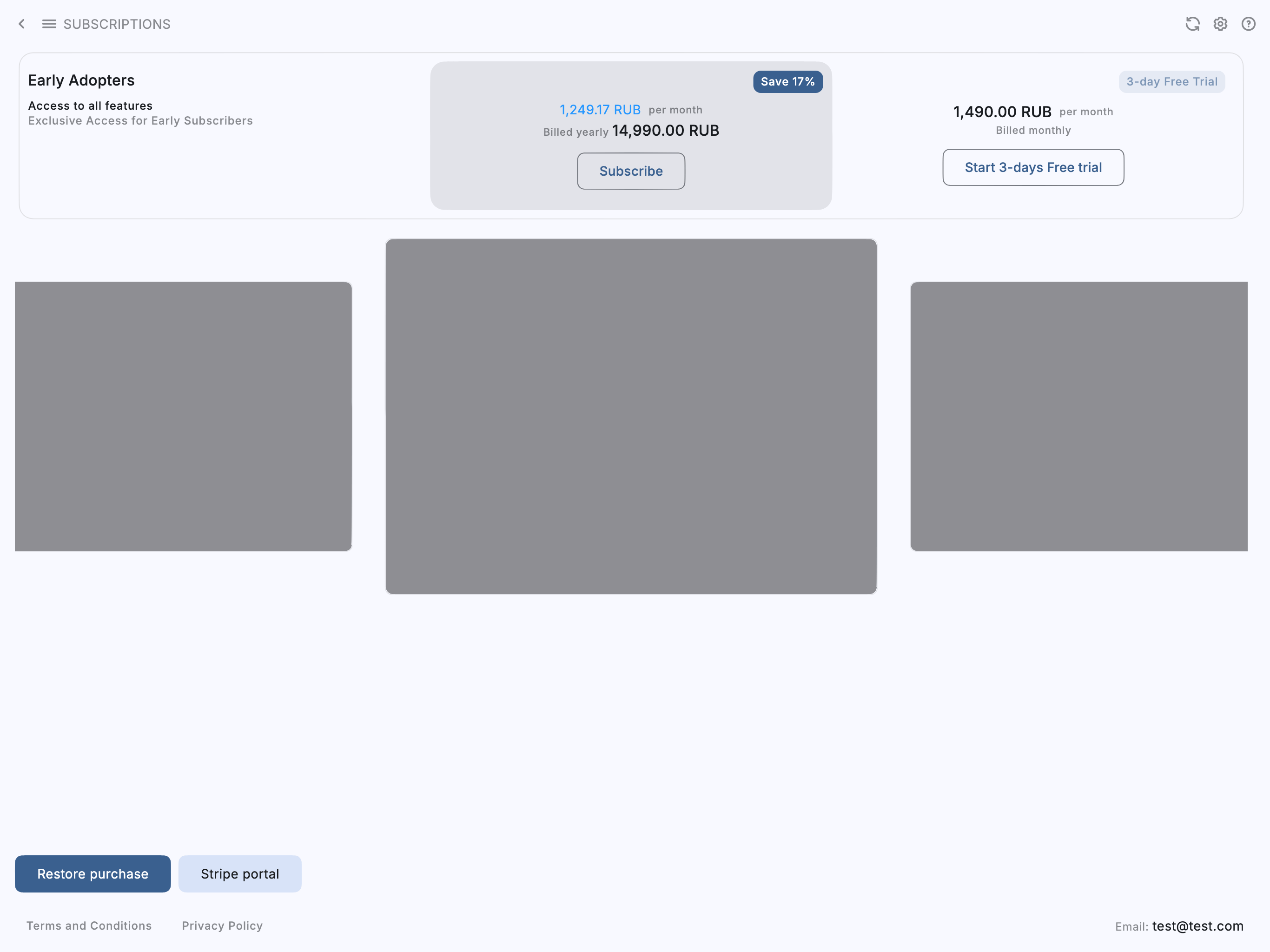
Task: Start the 3-days Free trial
Action: pyautogui.click(x=1033, y=168)
